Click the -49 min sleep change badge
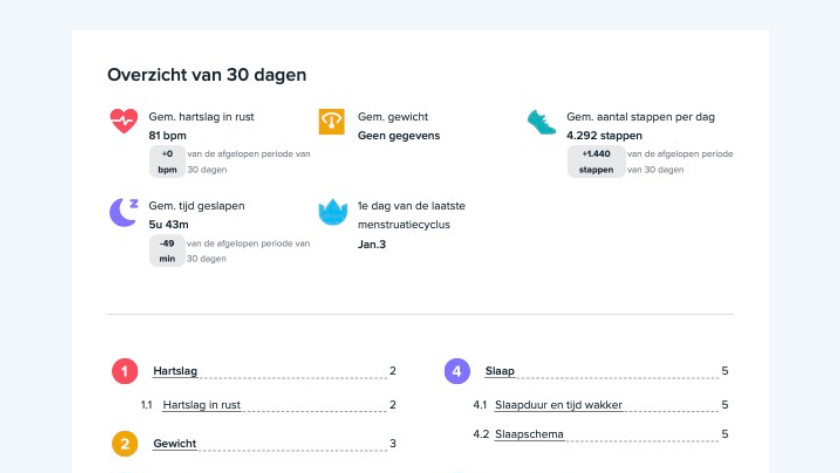 pos(167,251)
